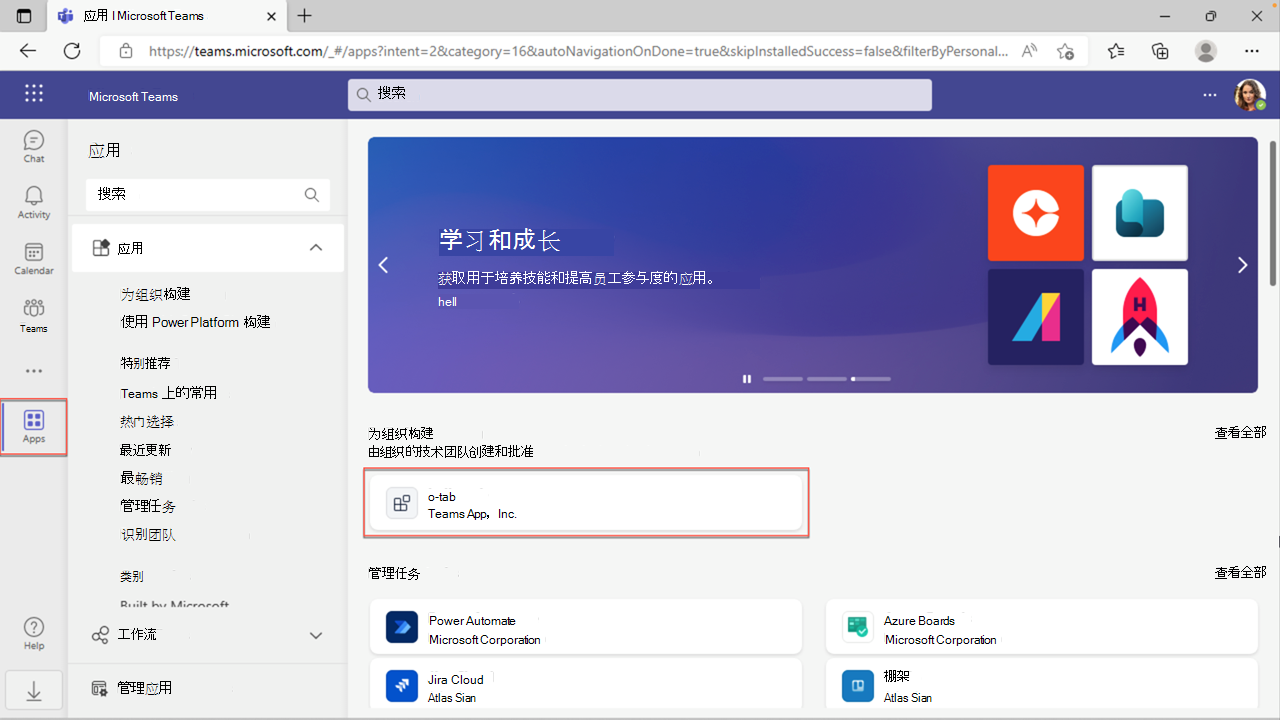
Task: Open the tab actions menu icon
Action: (24, 16)
